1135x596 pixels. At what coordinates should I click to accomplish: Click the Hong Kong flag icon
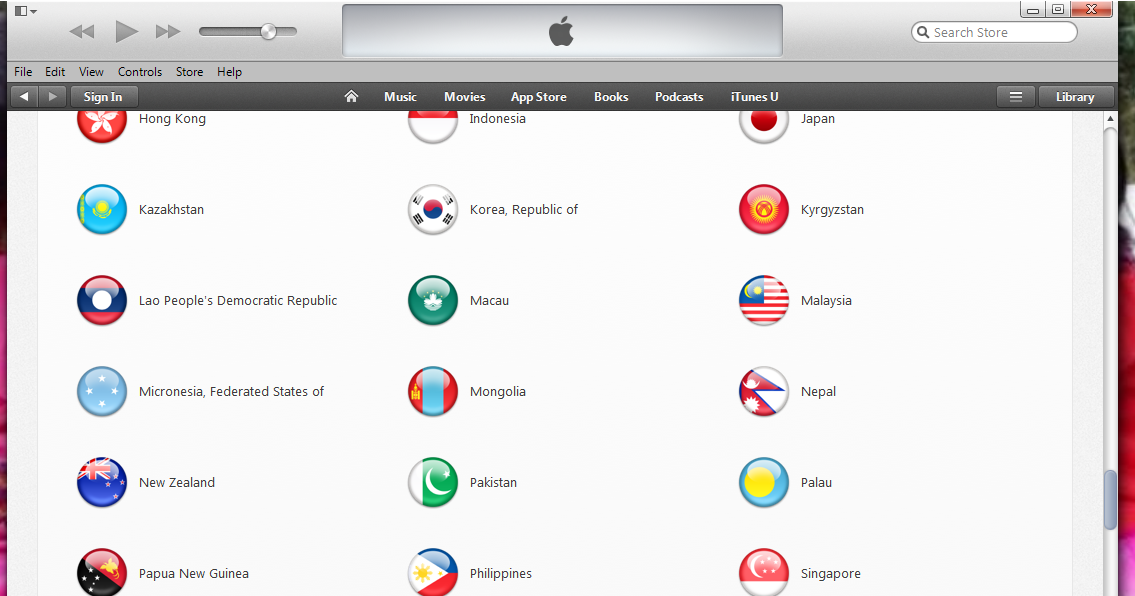[x=102, y=127]
